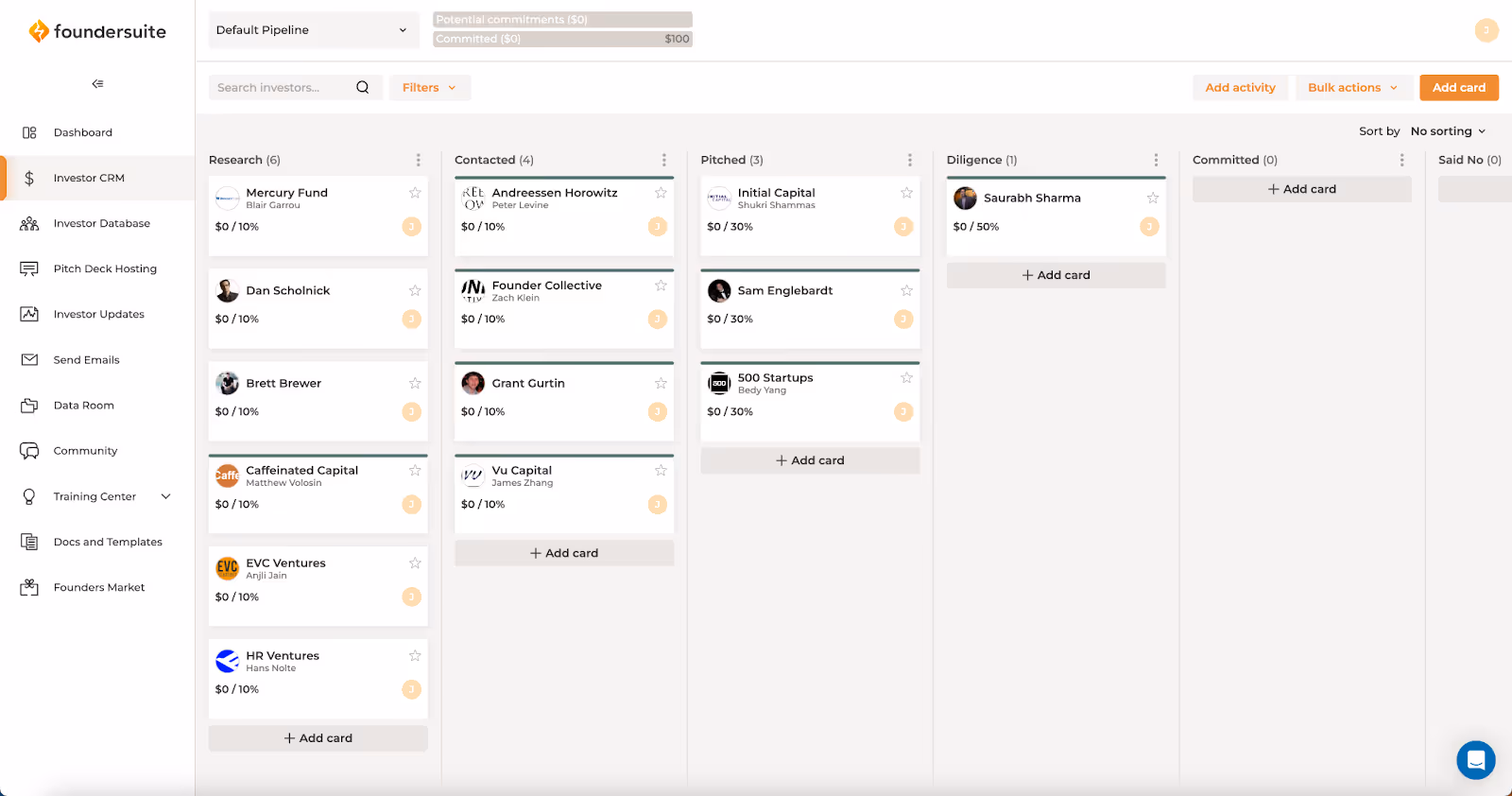The width and height of the screenshot is (1512, 796).
Task: Click the Initial Capital logo
Action: (x=719, y=198)
